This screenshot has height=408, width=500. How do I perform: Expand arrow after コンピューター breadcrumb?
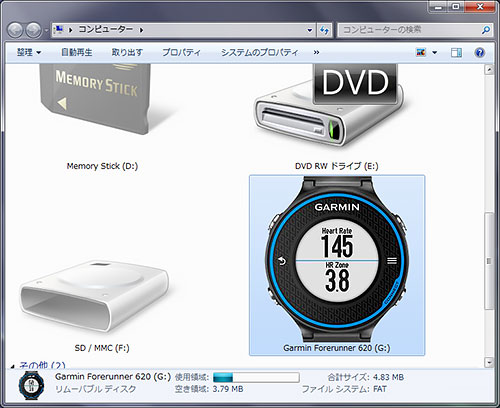[x=141, y=30]
